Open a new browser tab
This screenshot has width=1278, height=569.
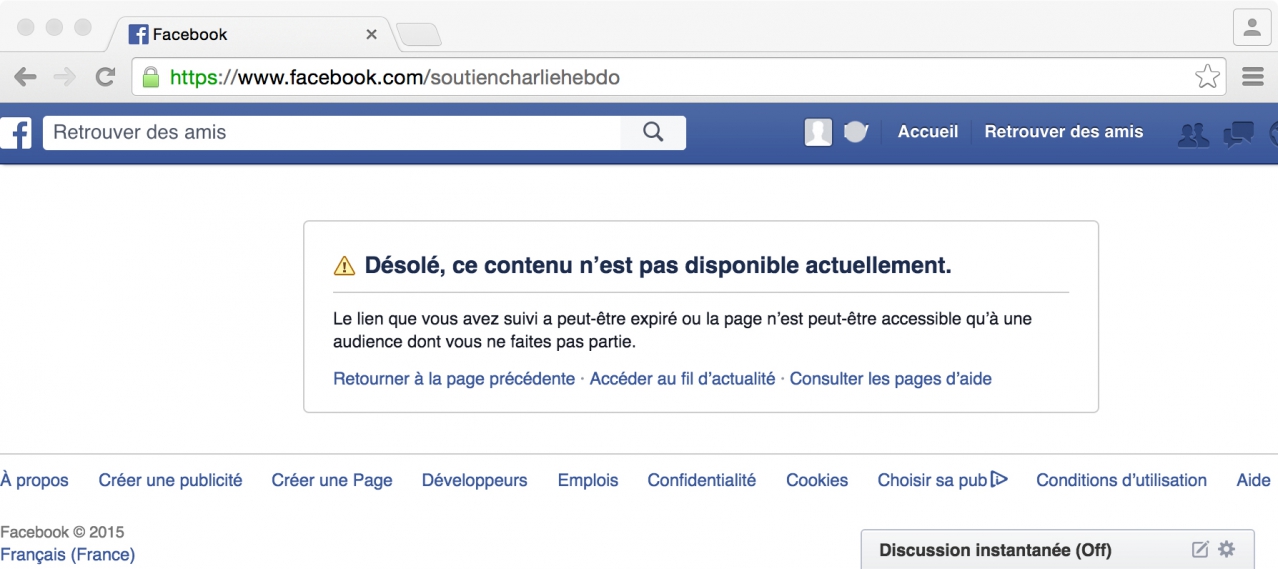419,35
